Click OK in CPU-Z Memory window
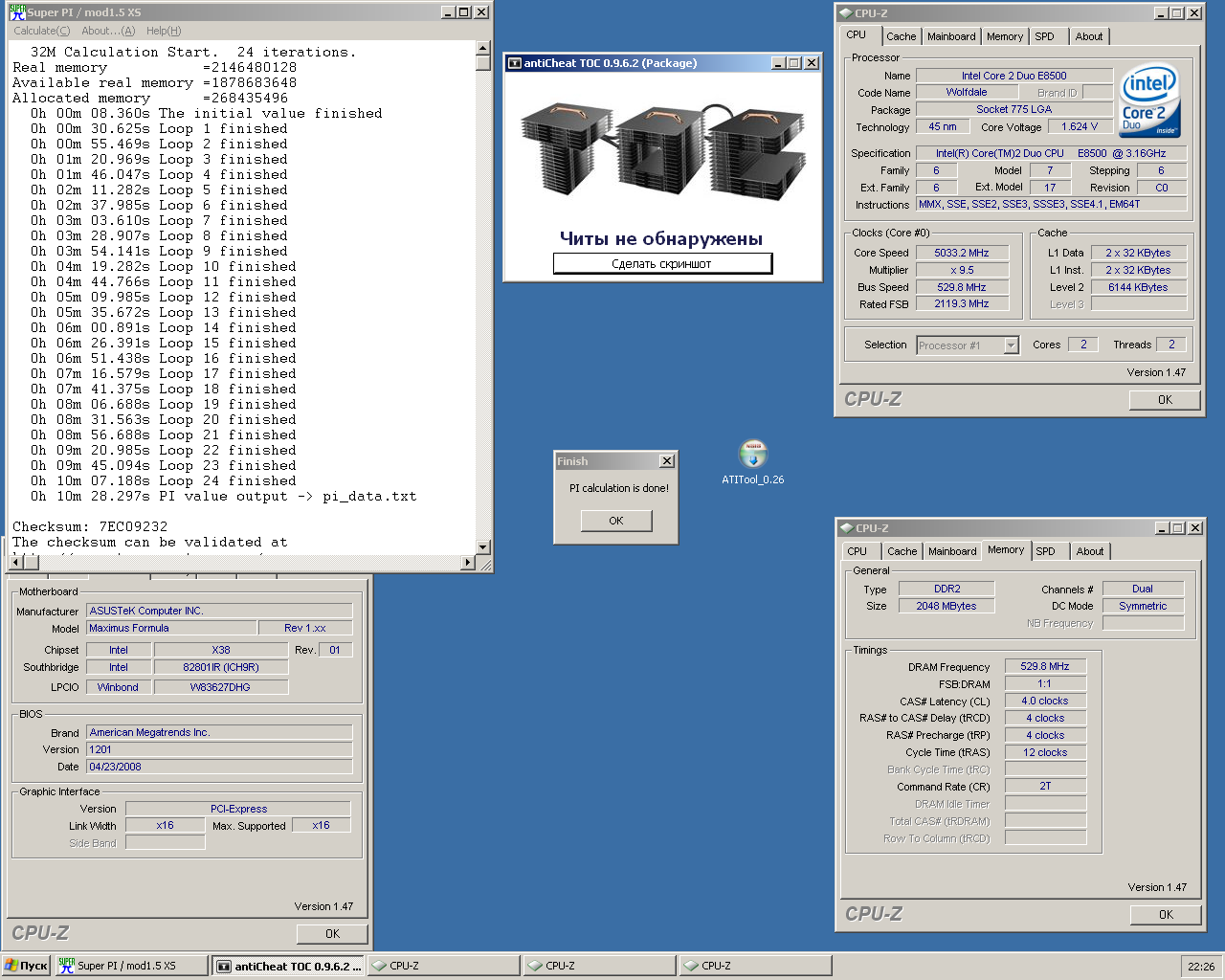This screenshot has width=1225, height=980. [1166, 915]
